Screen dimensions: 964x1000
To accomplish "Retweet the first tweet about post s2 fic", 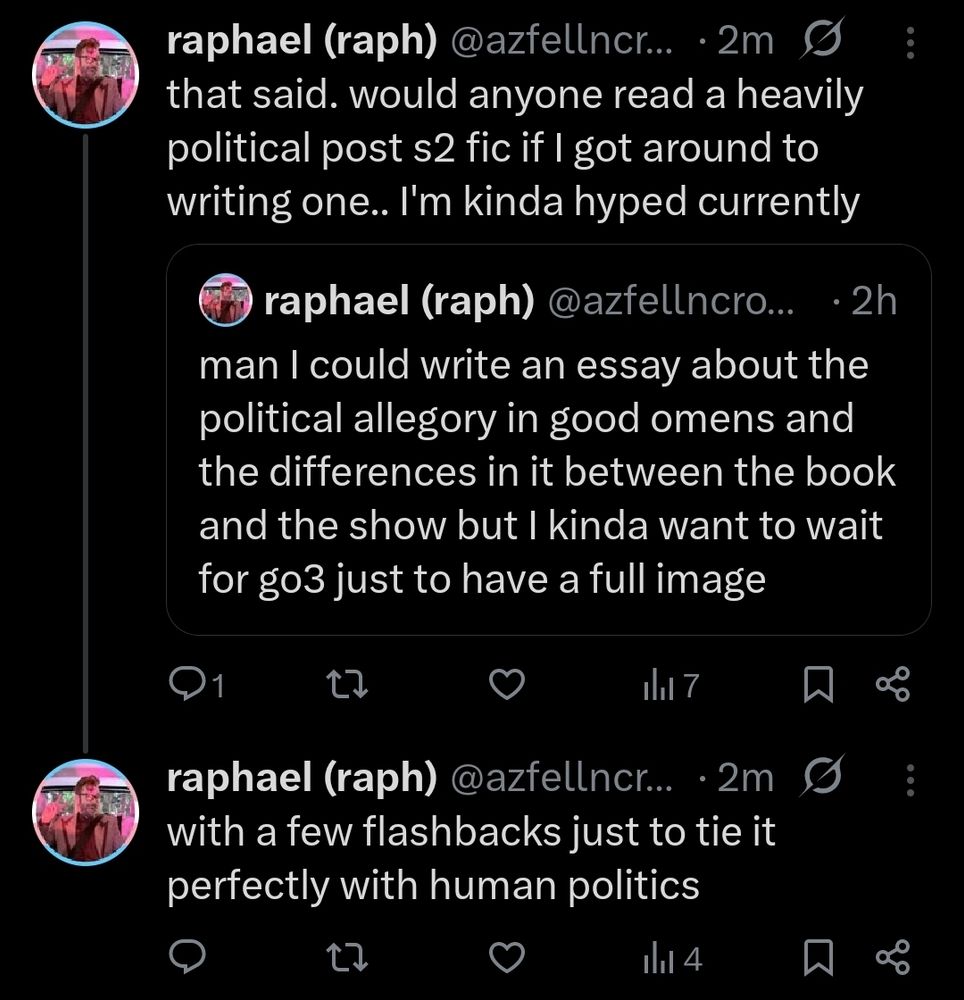I will point(349,685).
